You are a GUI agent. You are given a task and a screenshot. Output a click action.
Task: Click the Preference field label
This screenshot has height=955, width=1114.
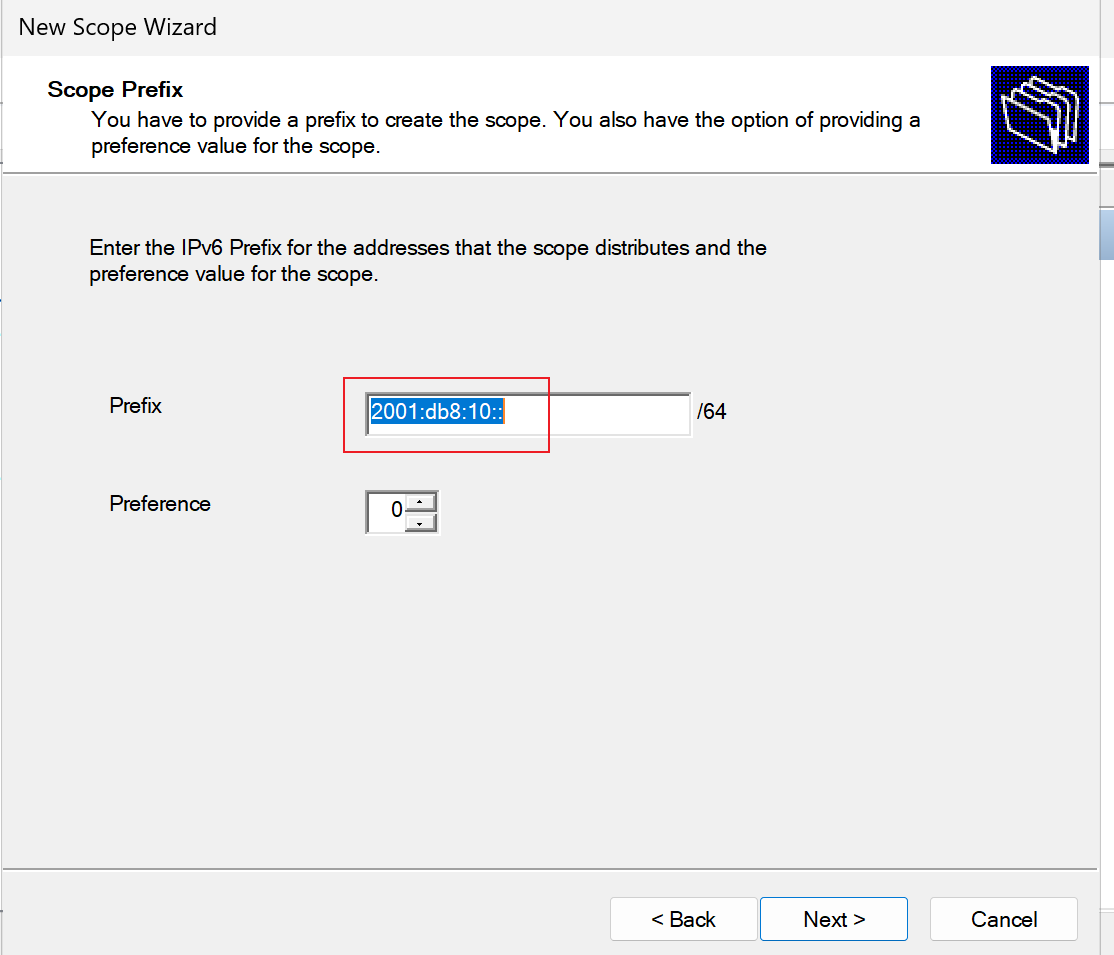(x=160, y=504)
